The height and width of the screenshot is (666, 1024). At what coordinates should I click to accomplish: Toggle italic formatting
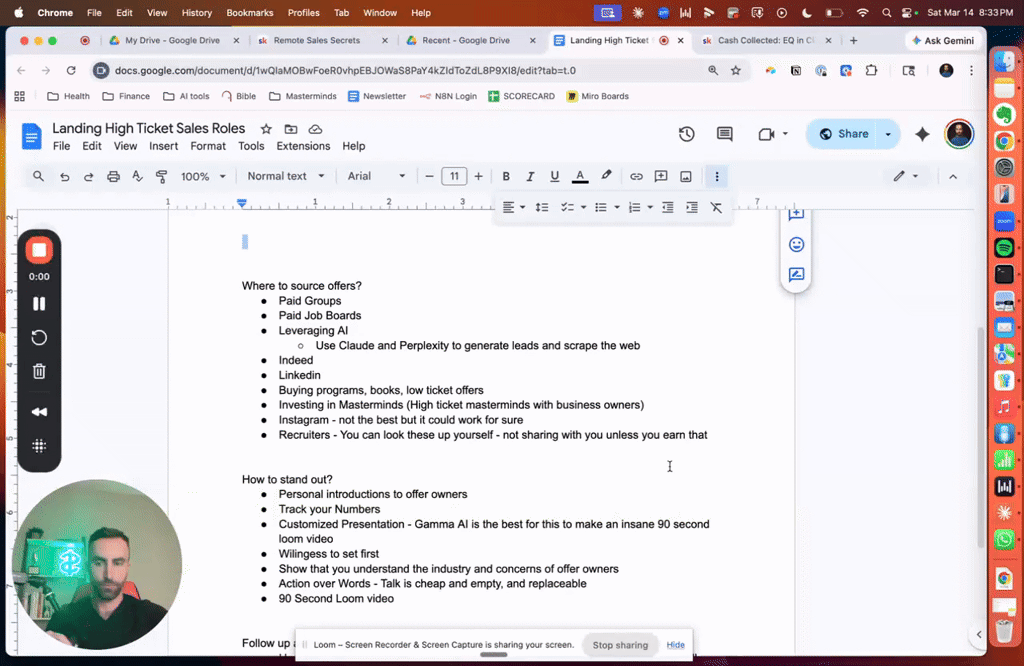tap(530, 176)
